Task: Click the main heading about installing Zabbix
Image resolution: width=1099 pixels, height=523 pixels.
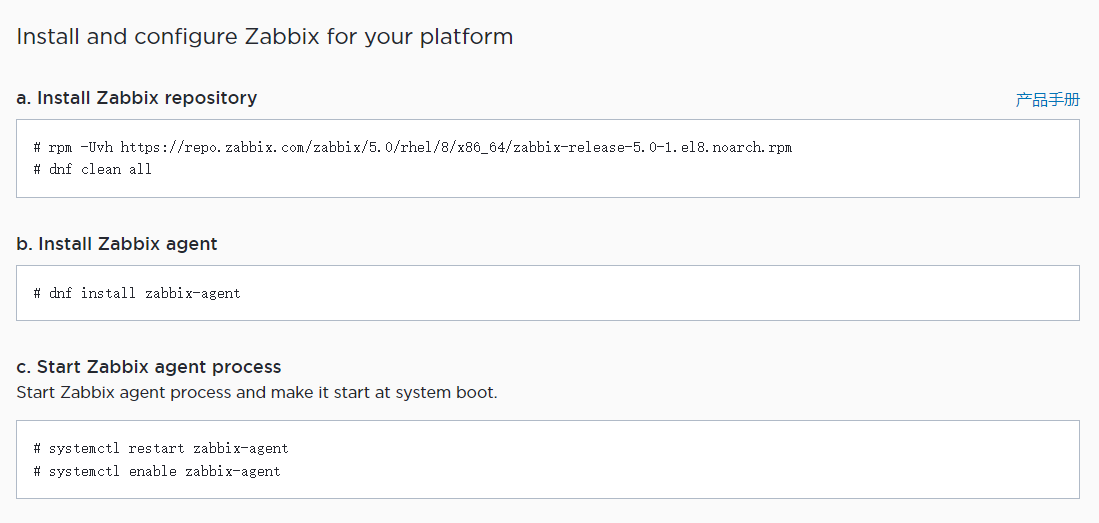Action: [265, 37]
